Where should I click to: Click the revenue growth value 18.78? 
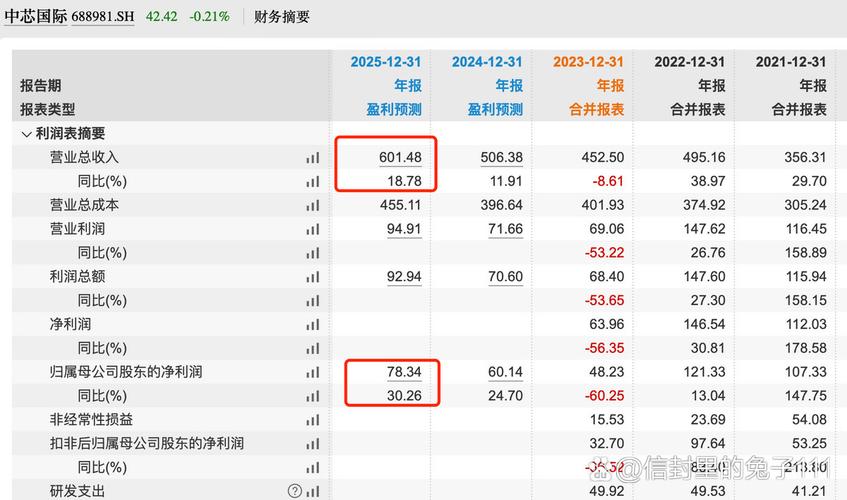coord(404,181)
